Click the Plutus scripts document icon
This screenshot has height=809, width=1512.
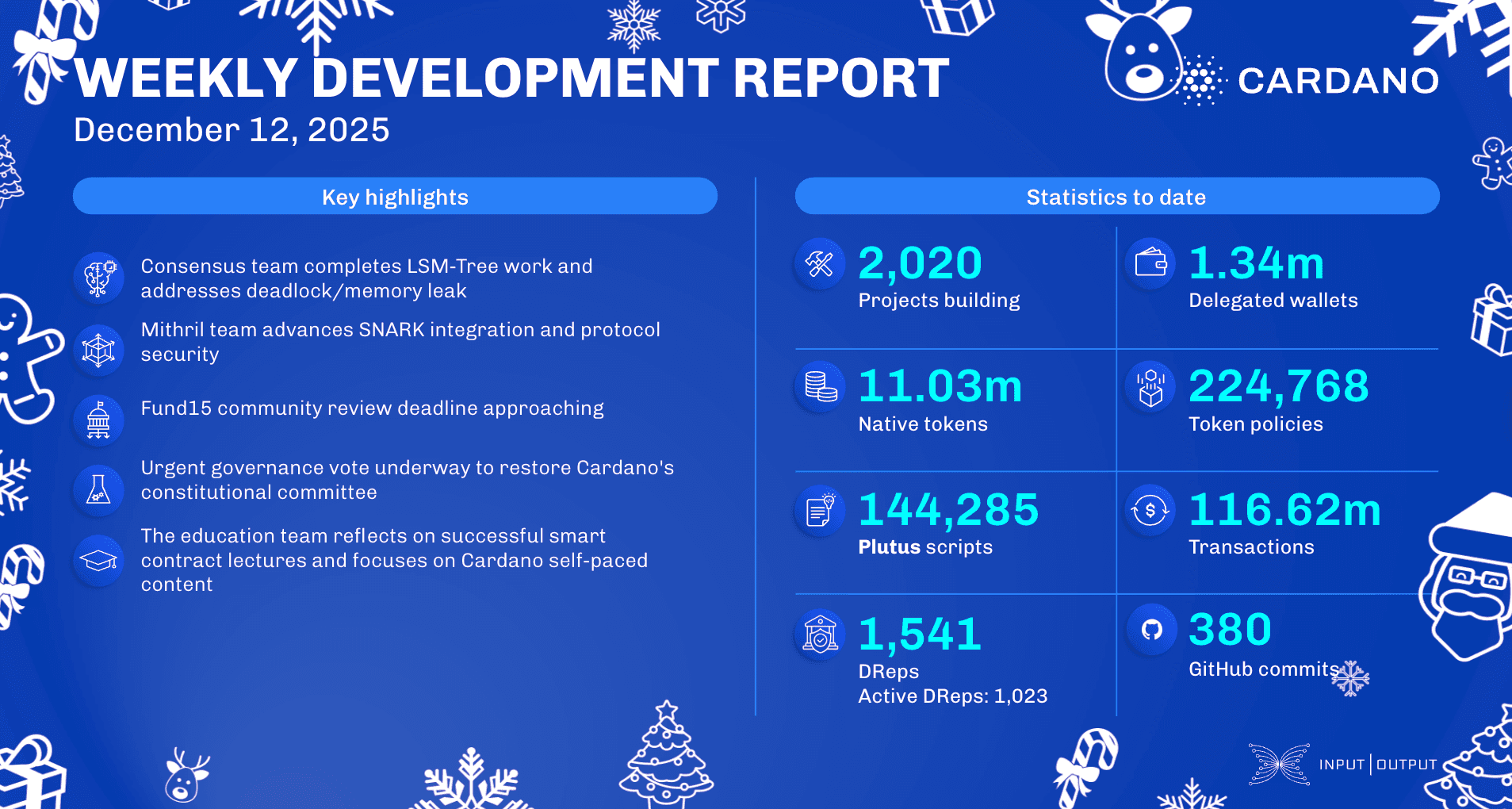(820, 512)
